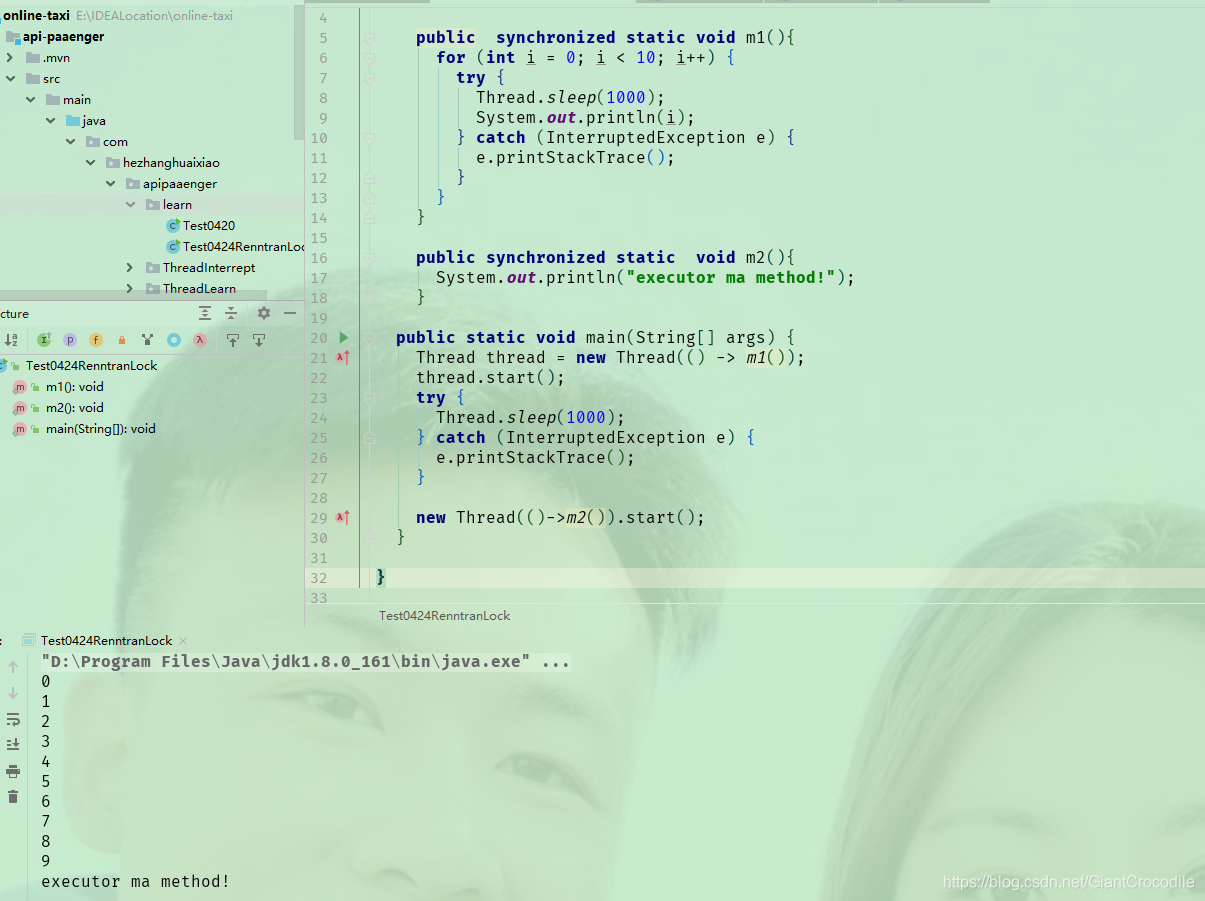The height and width of the screenshot is (901, 1205).
Task: Collapse the main folder
Action: click(30, 100)
